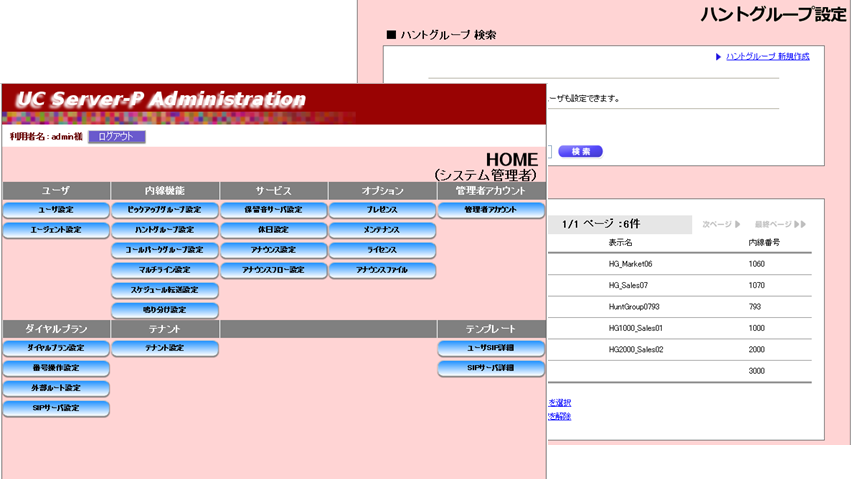Open テナント設定
The height and width of the screenshot is (479, 852).
click(165, 349)
